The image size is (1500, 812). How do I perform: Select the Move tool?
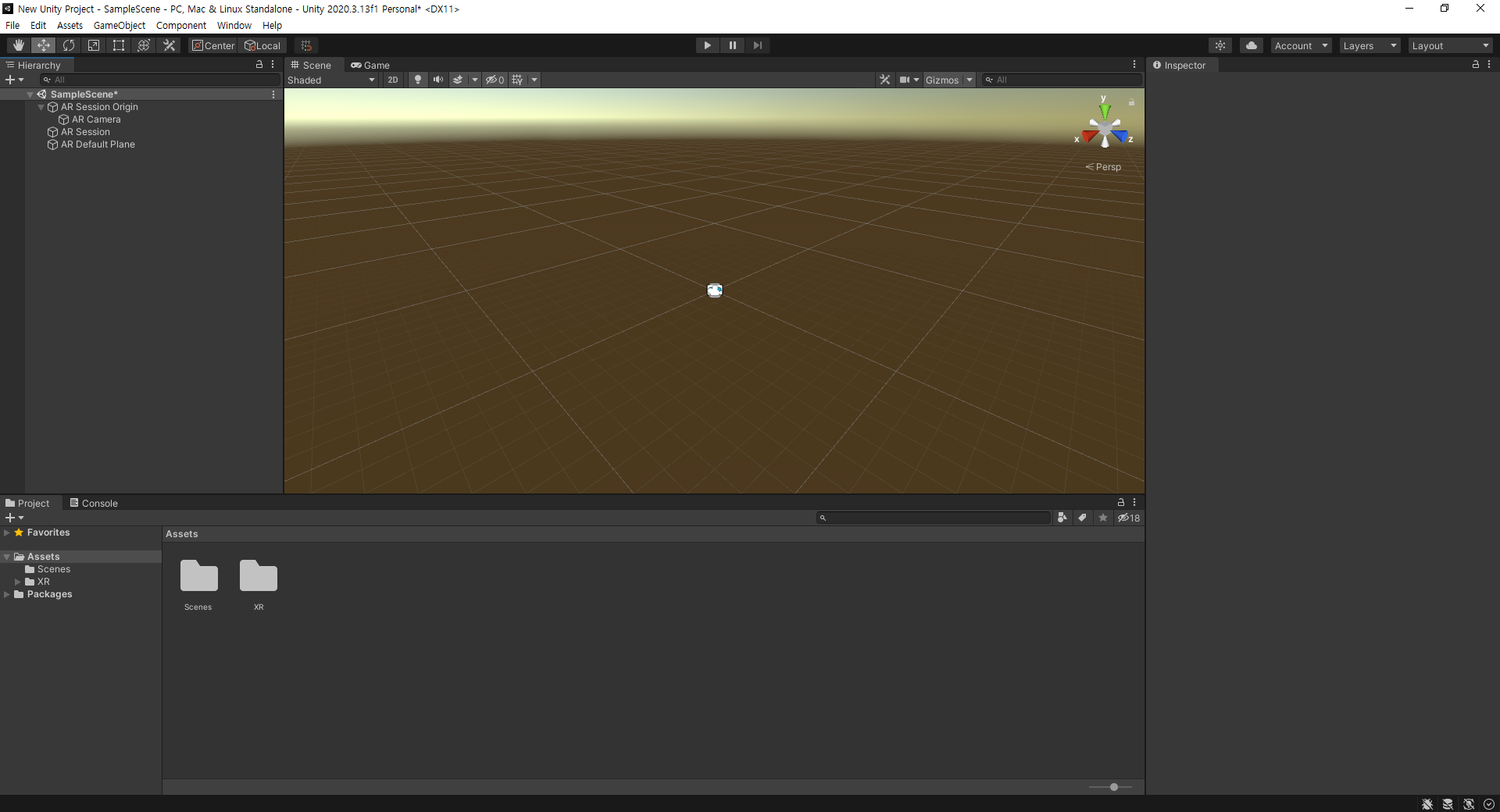44,45
